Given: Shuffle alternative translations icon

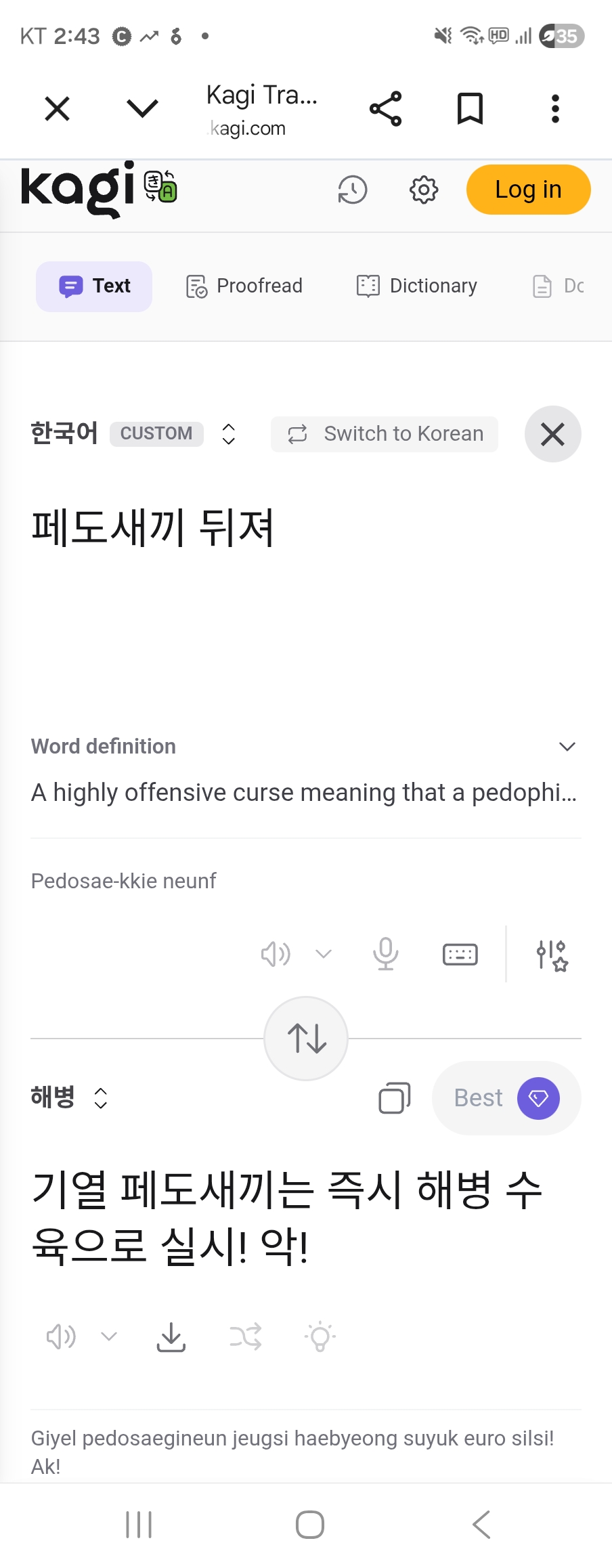Looking at the screenshot, I should point(245,1336).
